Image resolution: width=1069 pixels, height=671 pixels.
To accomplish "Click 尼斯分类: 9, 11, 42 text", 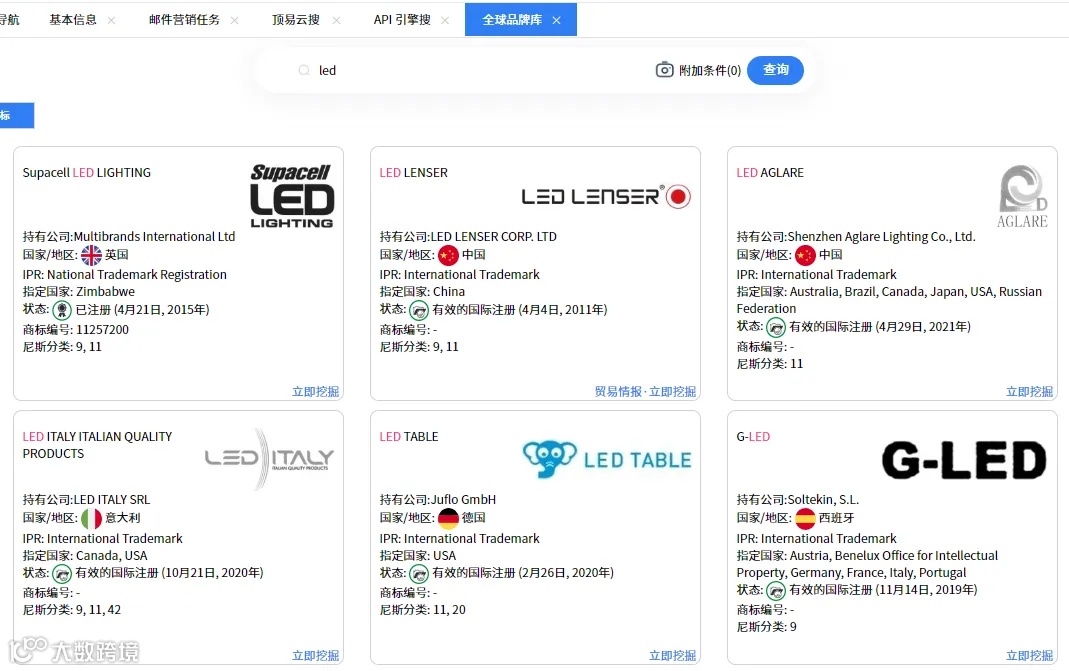I will tap(72, 610).
